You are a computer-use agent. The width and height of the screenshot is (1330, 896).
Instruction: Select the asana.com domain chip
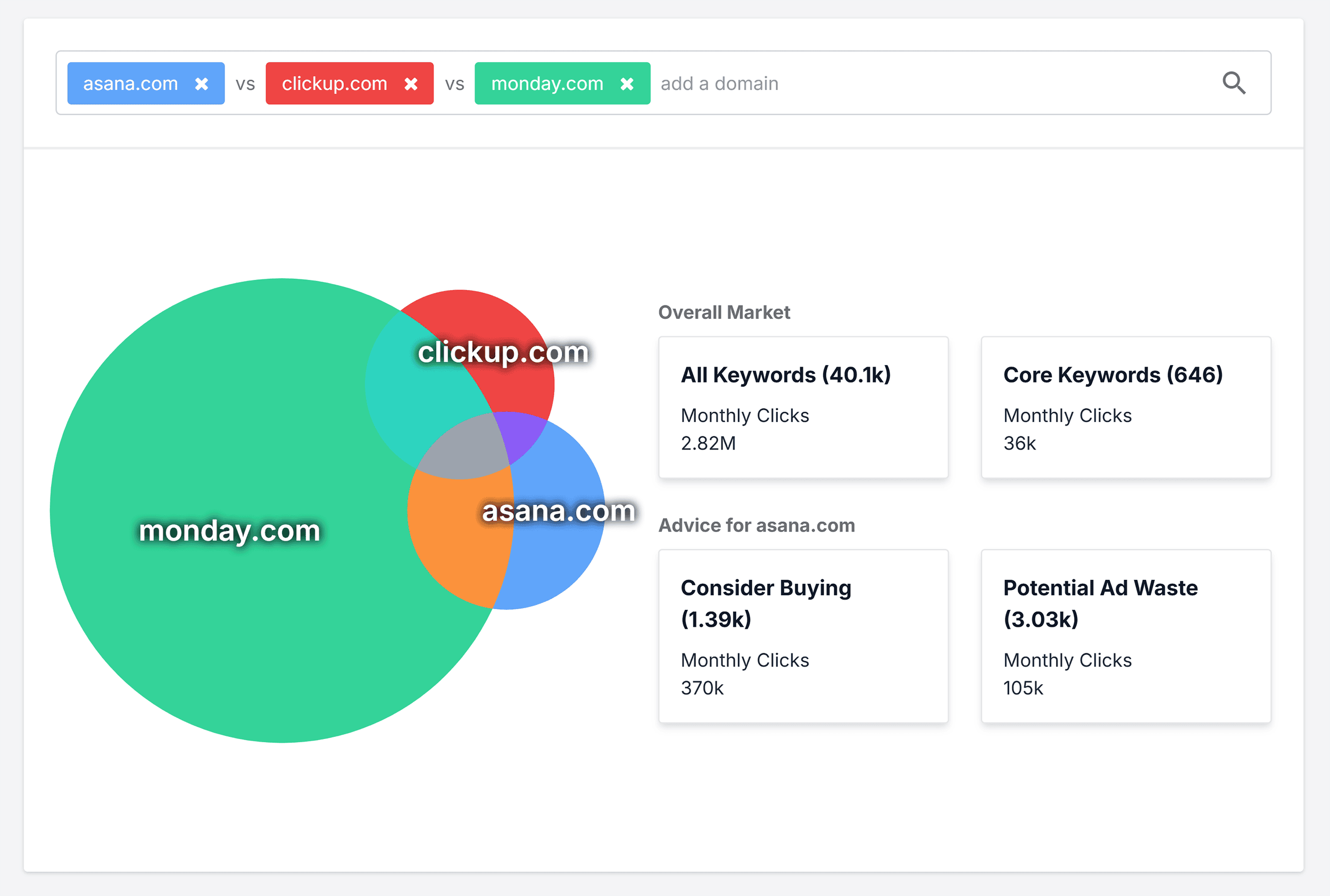[131, 84]
